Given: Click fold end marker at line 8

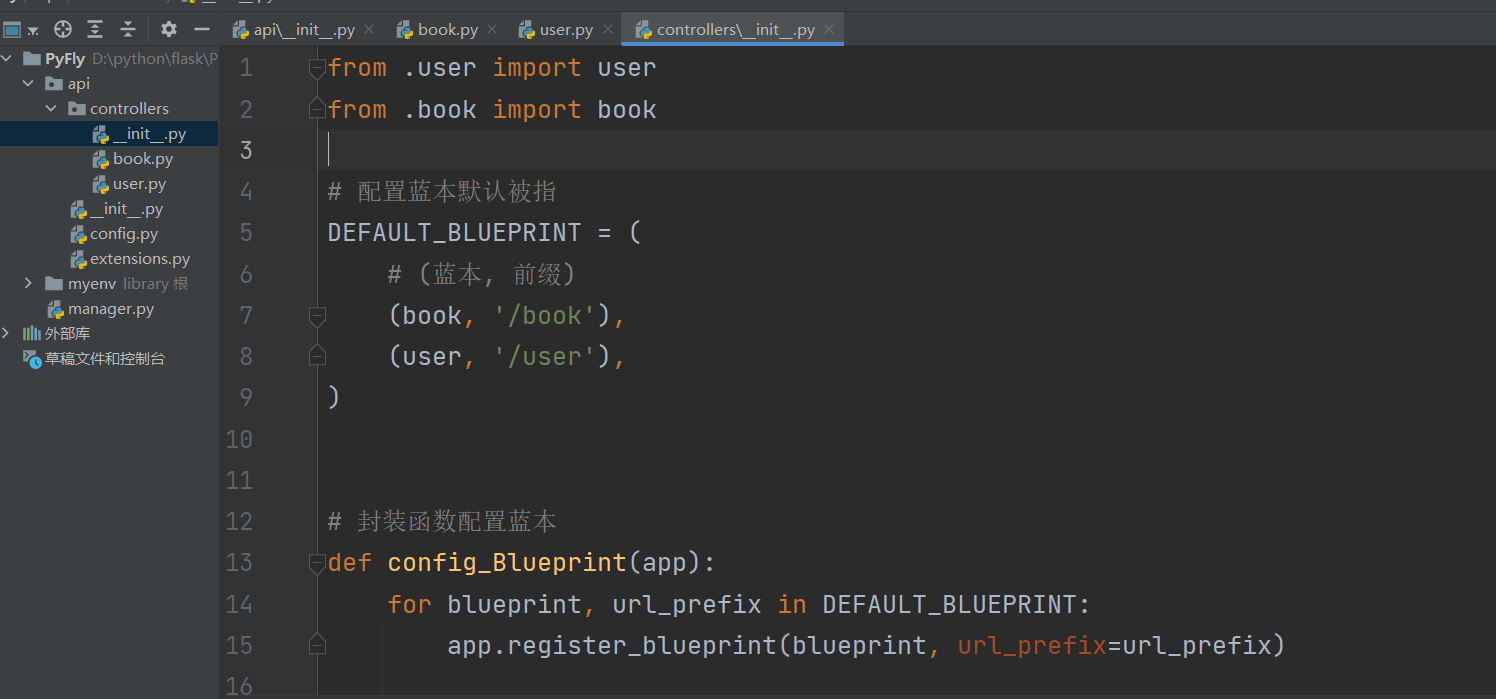Looking at the screenshot, I should [317, 354].
